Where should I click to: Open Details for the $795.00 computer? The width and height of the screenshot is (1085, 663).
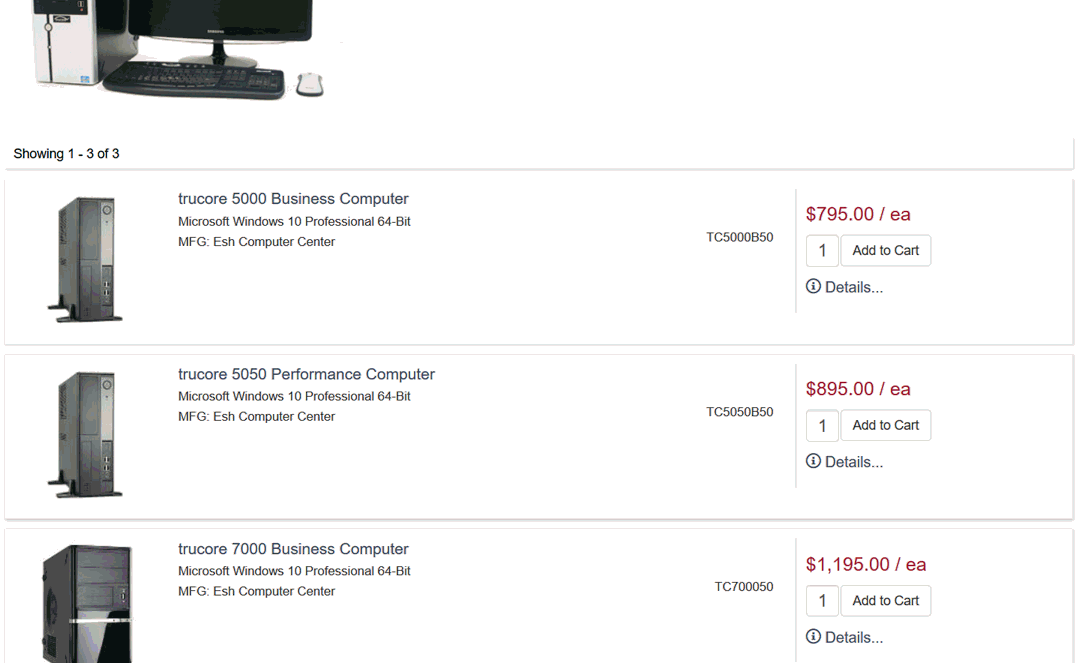coord(853,288)
